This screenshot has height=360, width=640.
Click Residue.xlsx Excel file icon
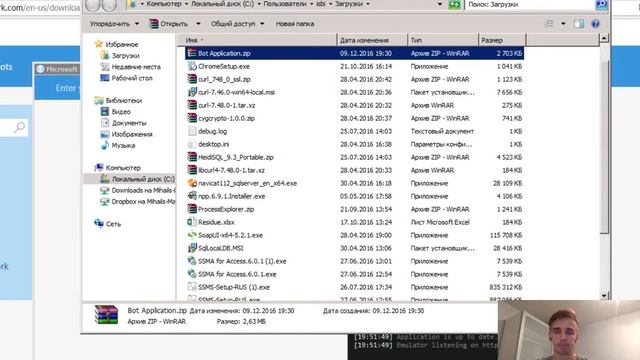[x=192, y=222]
